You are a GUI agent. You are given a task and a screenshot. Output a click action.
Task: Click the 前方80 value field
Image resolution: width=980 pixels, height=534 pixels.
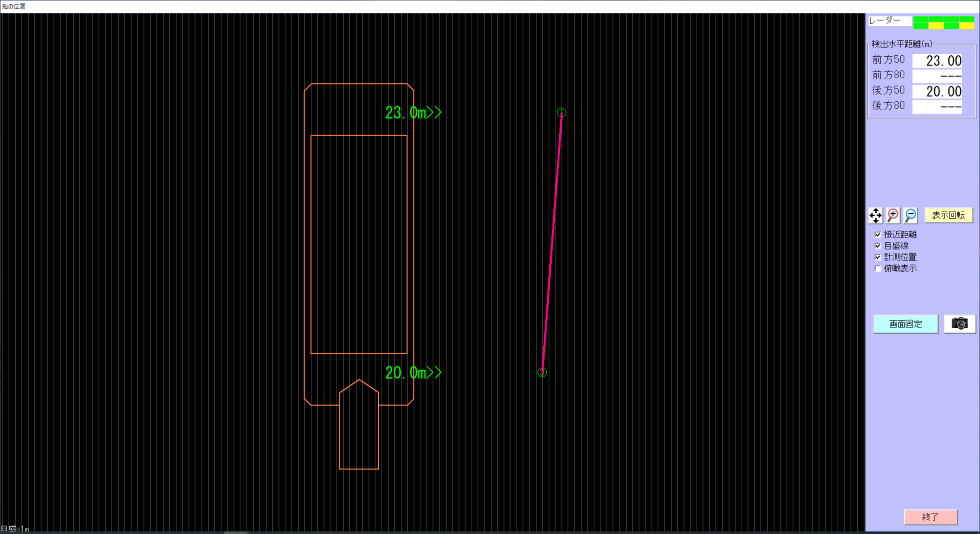coord(938,76)
